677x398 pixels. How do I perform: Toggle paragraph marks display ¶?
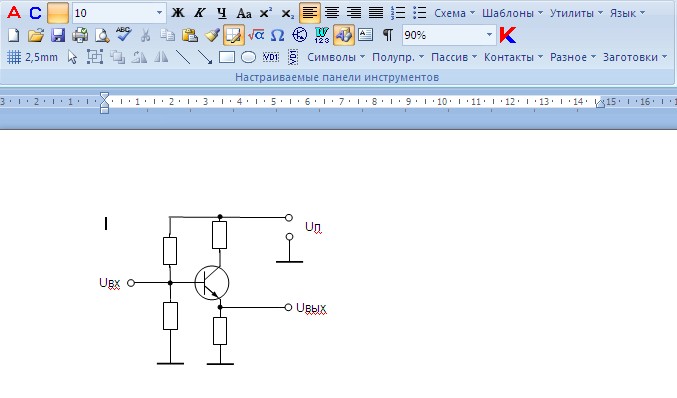(x=388, y=35)
